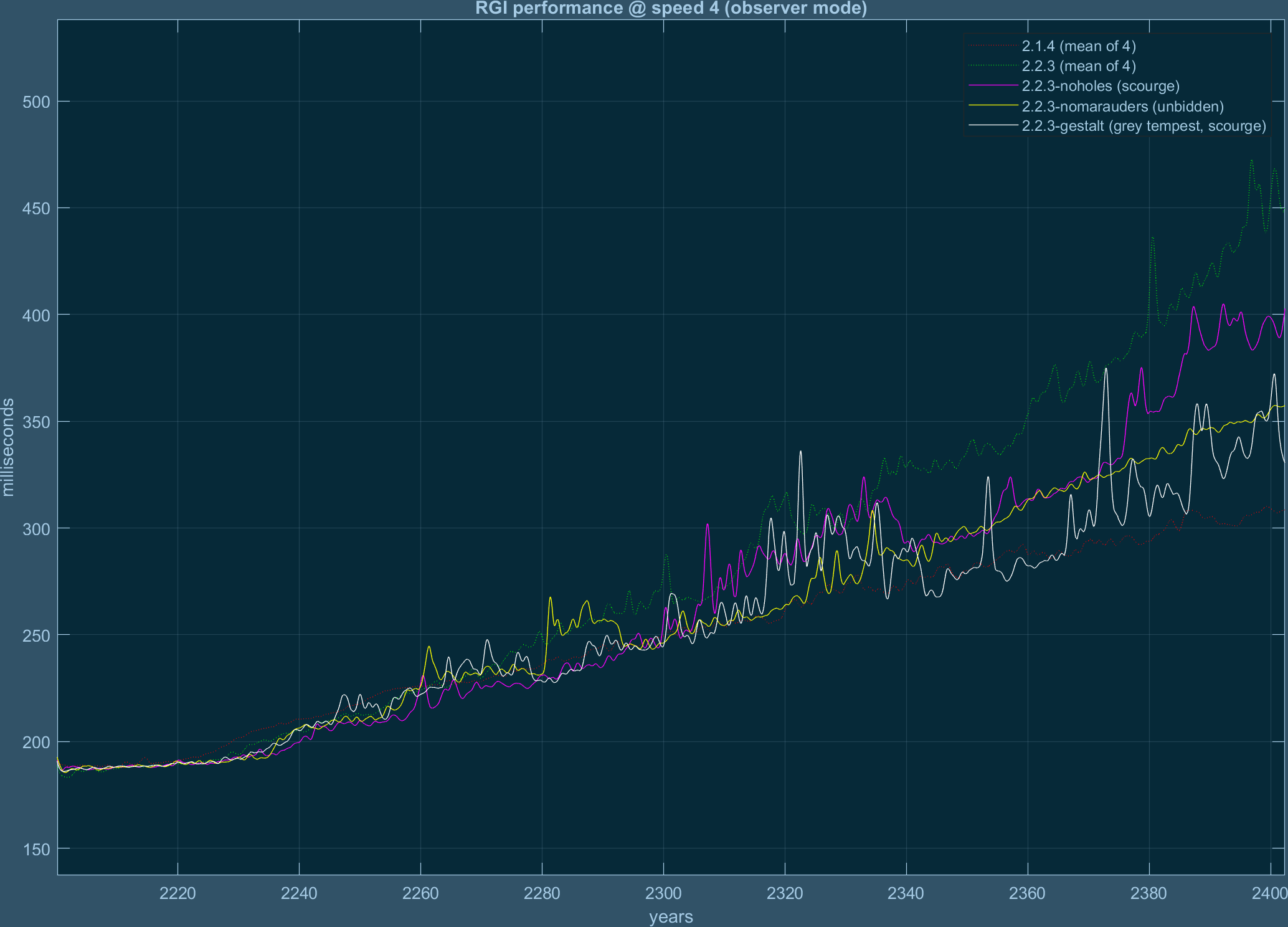Click the chart title about RGI performance

pyautogui.click(x=671, y=9)
